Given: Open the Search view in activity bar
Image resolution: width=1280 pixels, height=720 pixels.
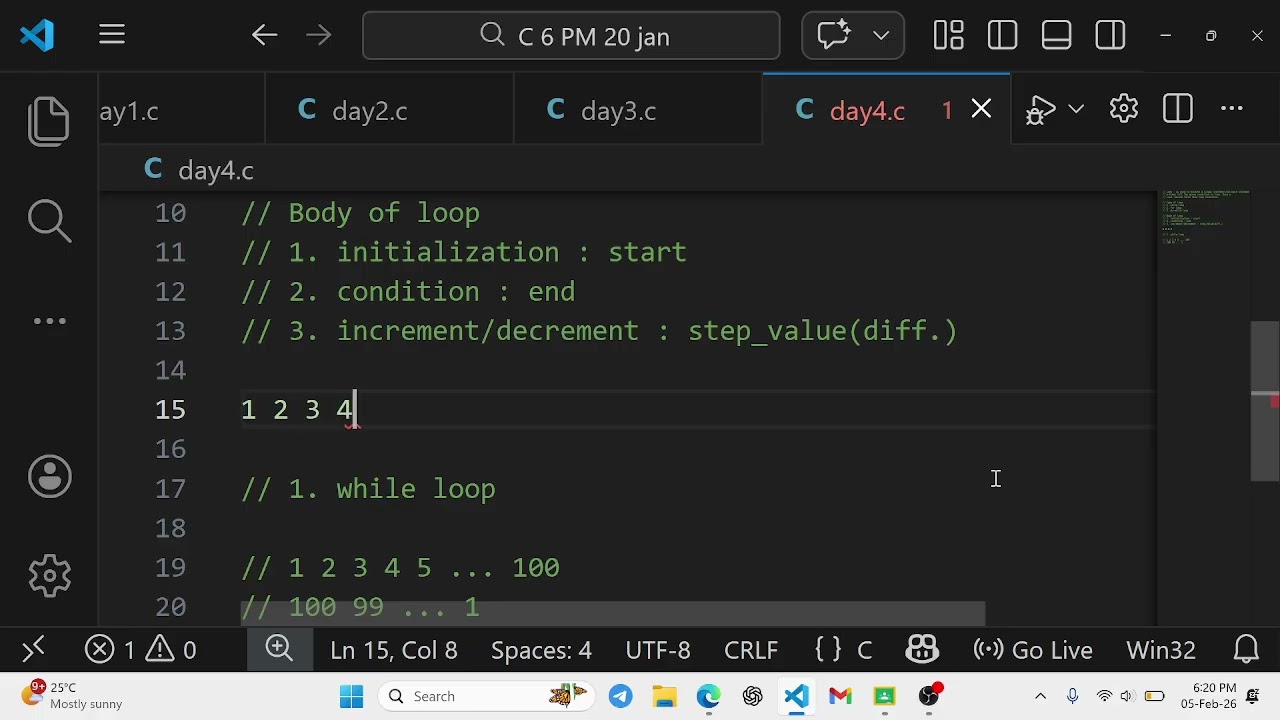Looking at the screenshot, I should coord(49,221).
